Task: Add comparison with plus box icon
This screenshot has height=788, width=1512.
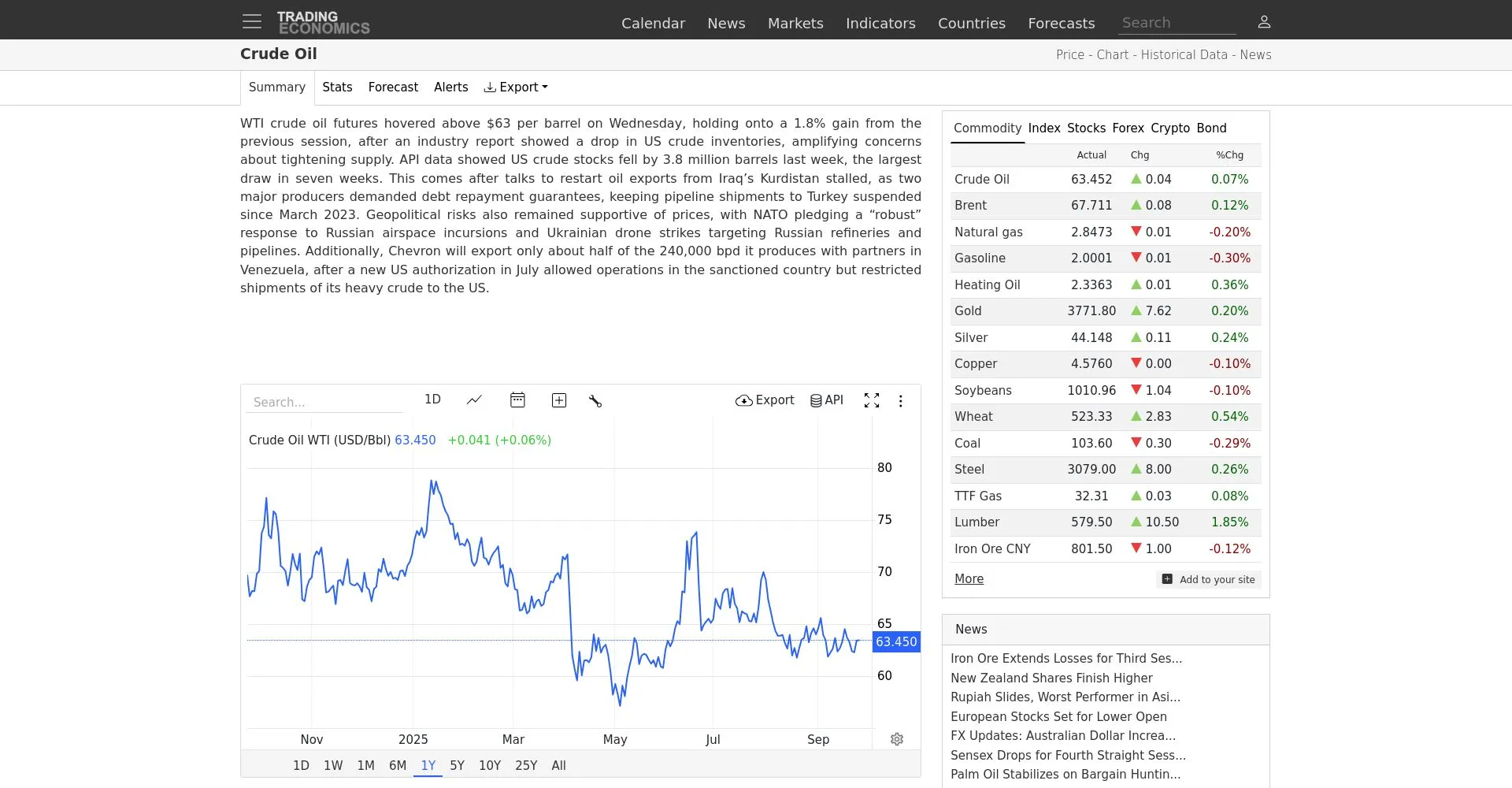Action: [559, 400]
